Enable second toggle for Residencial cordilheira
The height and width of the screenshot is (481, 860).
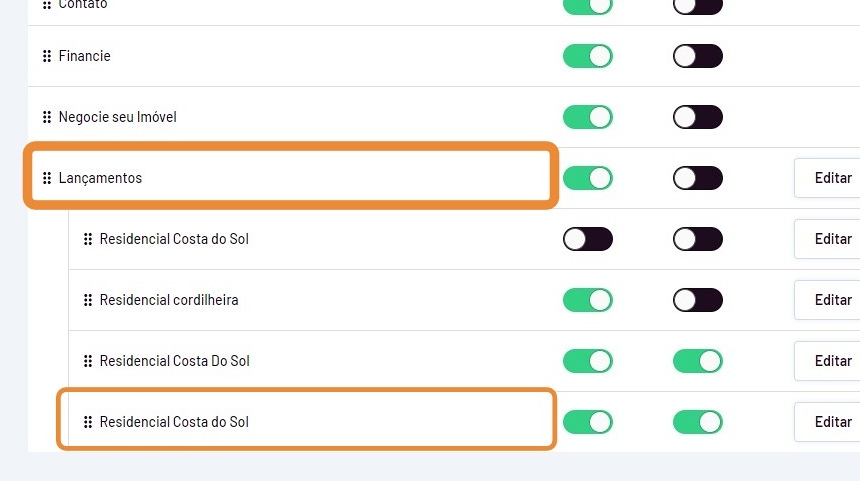(x=697, y=300)
